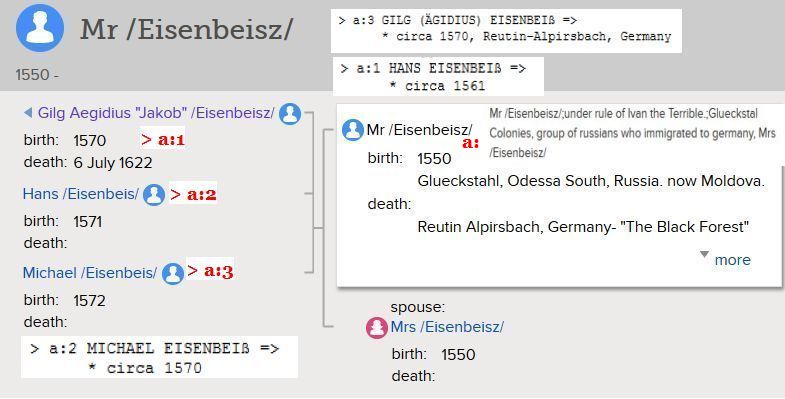The width and height of the screenshot is (785, 399).
Task: Click the red a:3 annotation label
Action: pos(210,271)
